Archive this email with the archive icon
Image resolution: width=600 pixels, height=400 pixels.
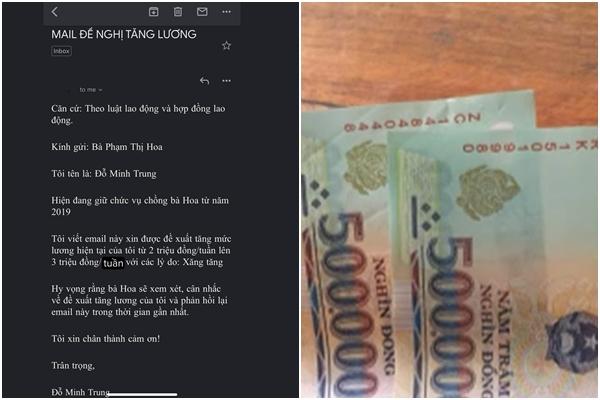pos(153,12)
